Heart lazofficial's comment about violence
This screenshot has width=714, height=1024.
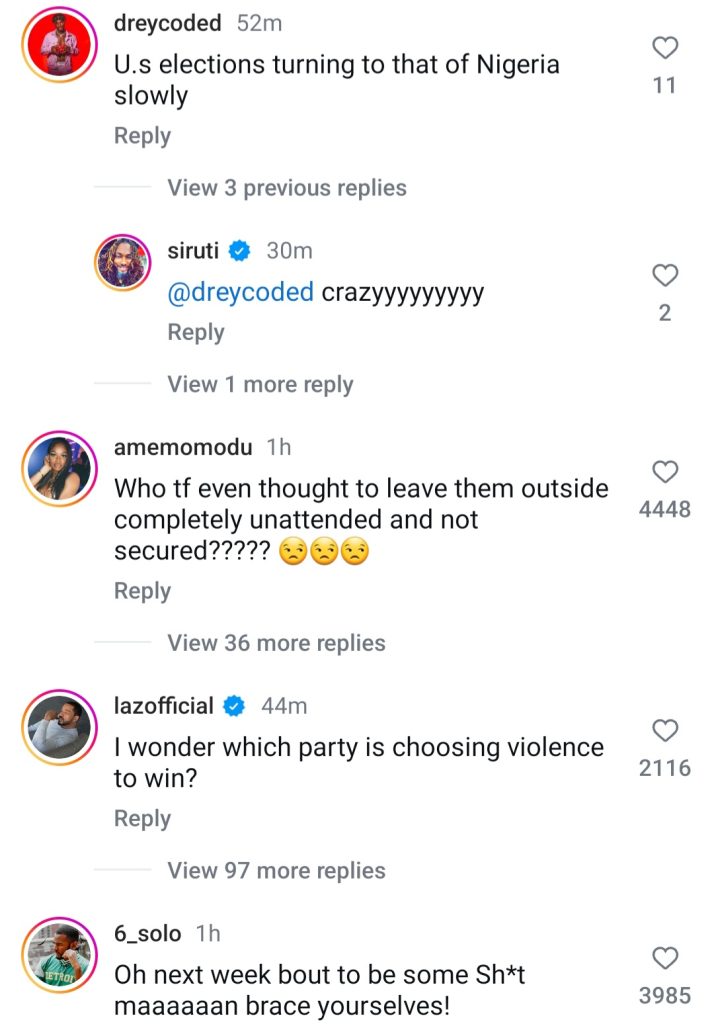pos(665,729)
